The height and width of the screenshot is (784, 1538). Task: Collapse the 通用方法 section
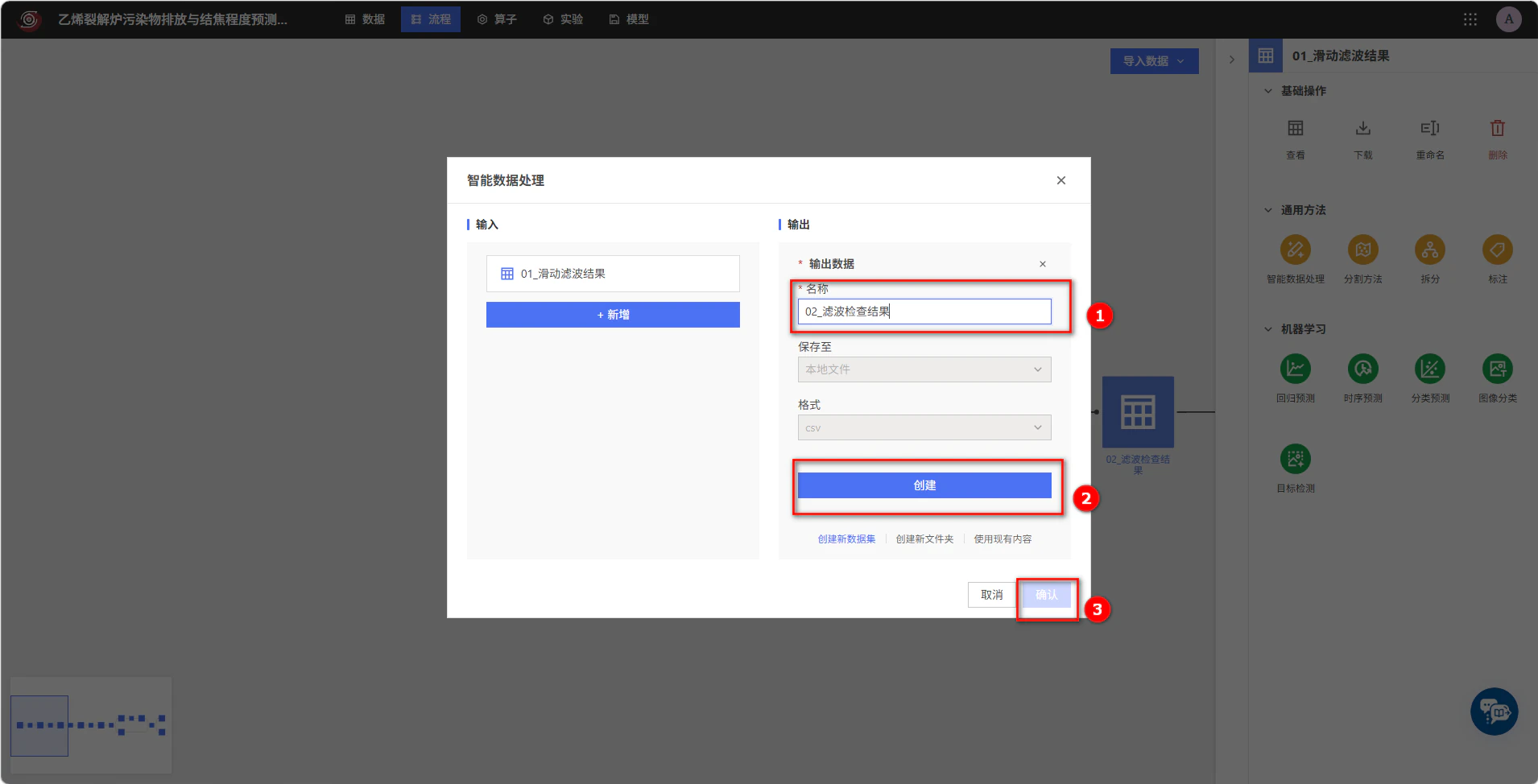pos(1268,210)
